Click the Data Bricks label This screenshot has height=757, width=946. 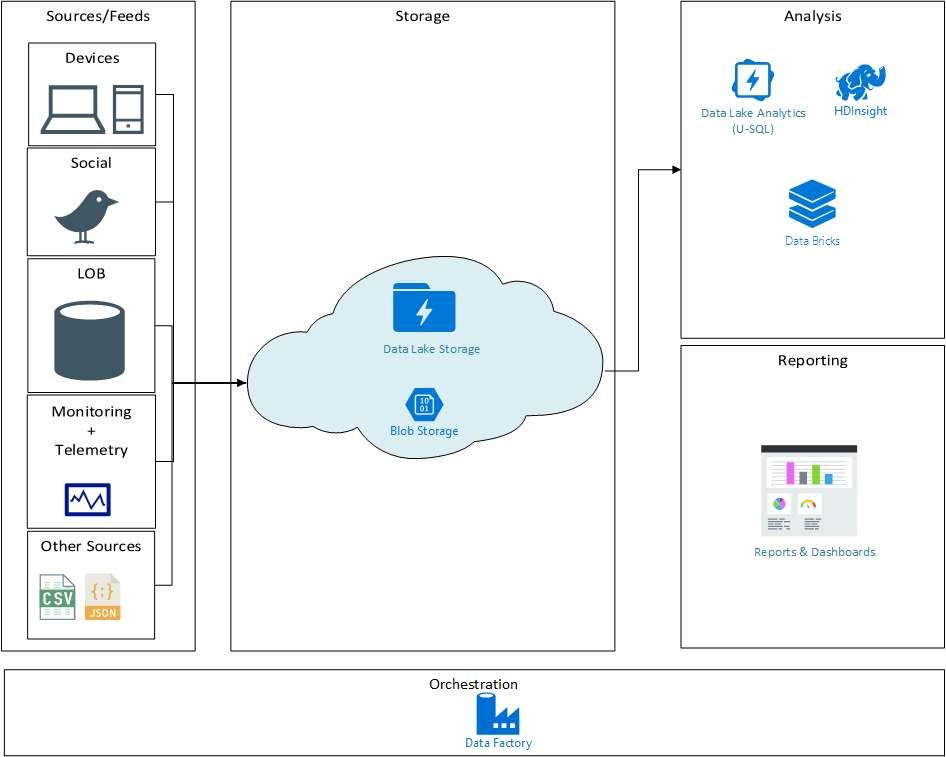pos(812,241)
